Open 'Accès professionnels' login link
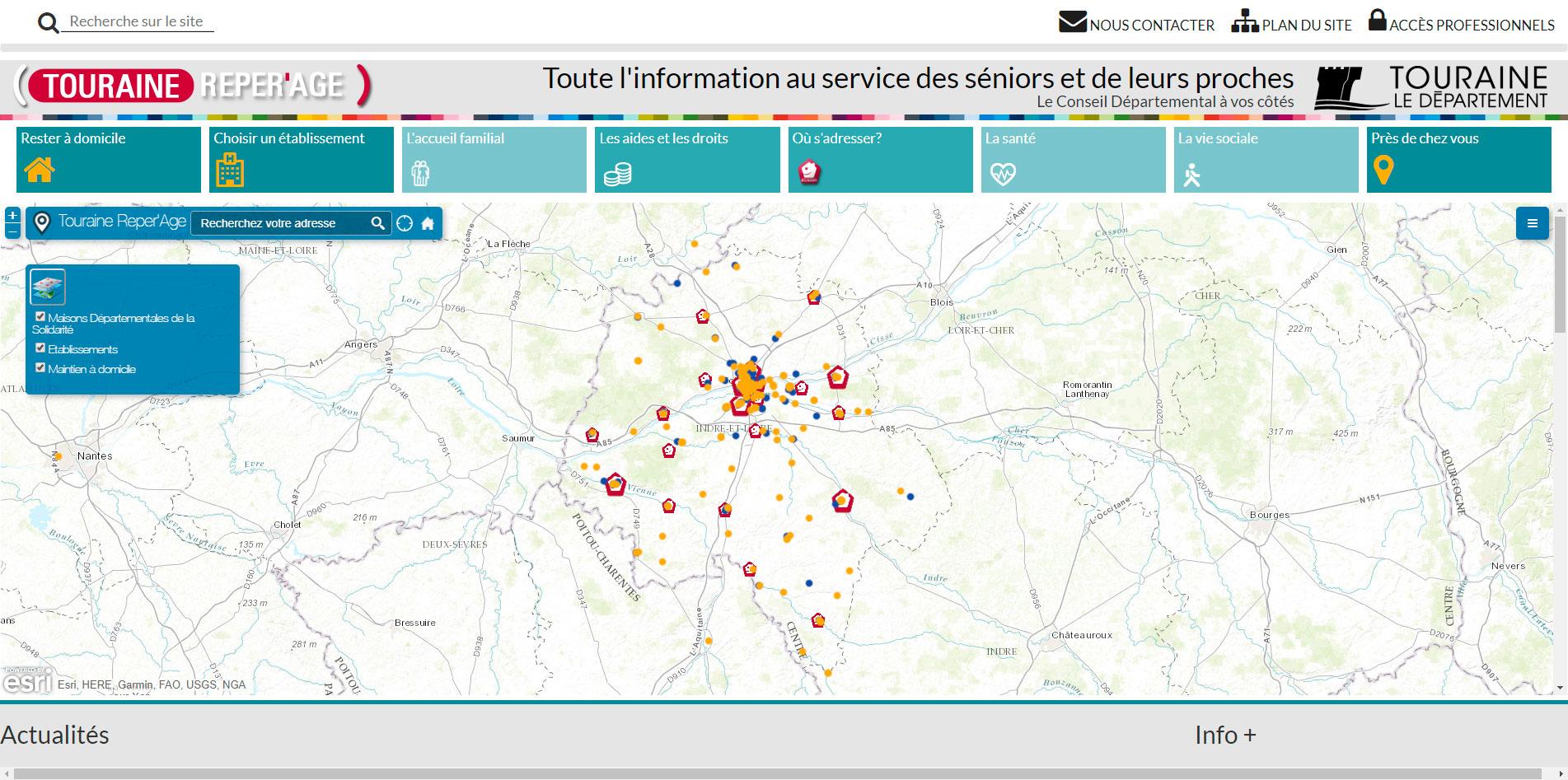The width and height of the screenshot is (1568, 780). coord(1461,22)
